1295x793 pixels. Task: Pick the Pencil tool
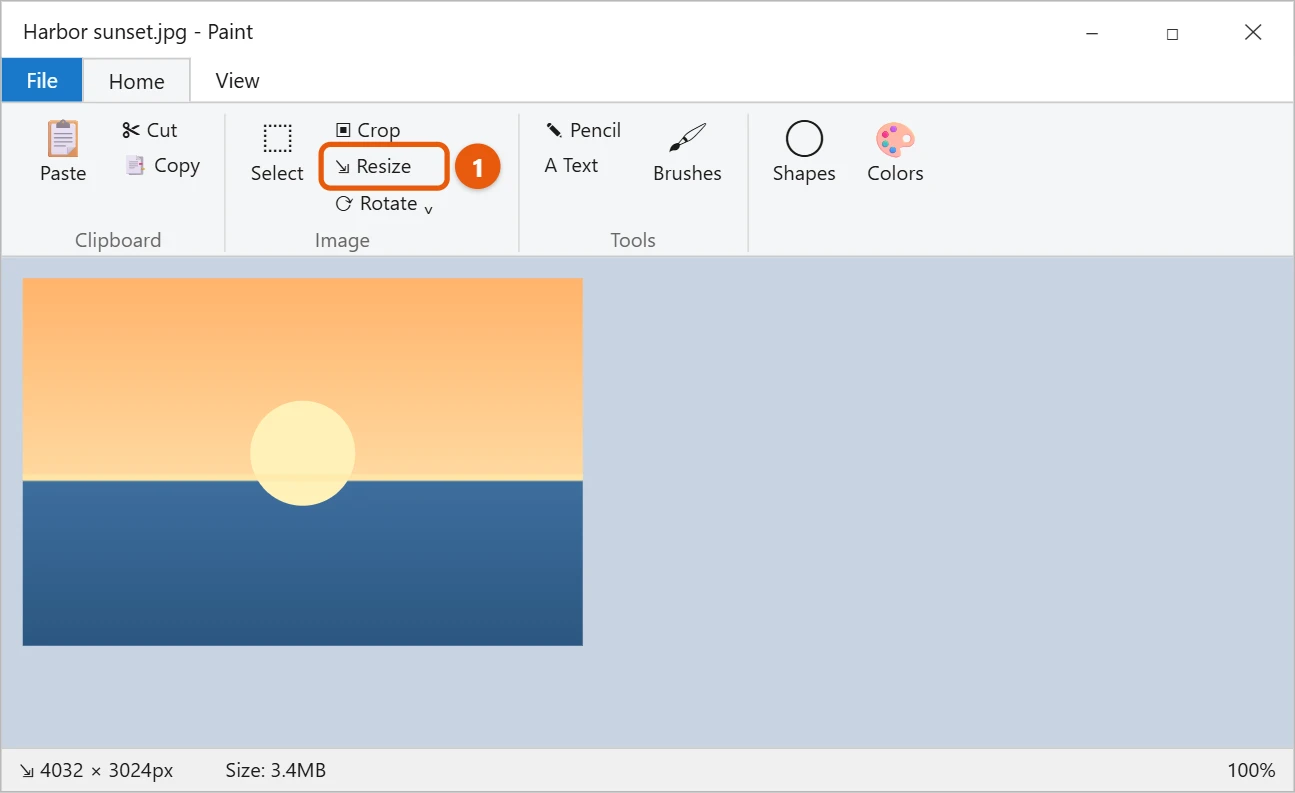coord(583,130)
